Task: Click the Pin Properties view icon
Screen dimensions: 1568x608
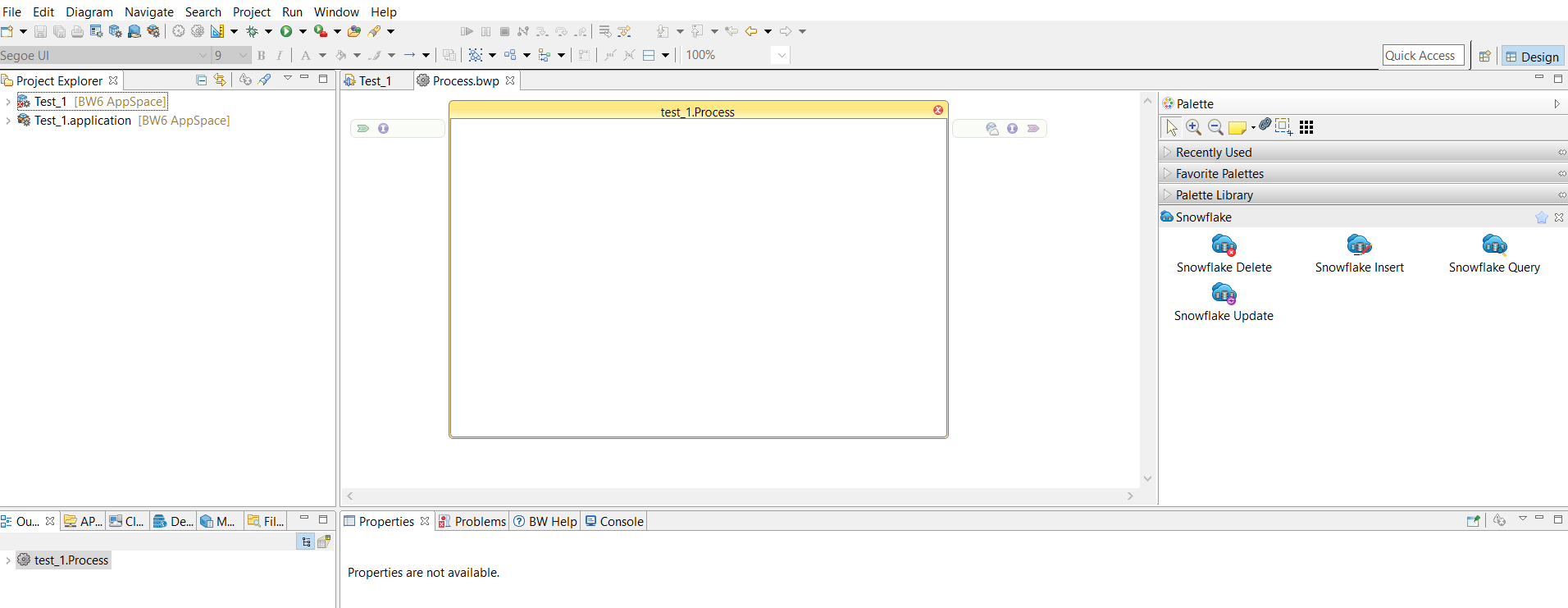Action: [1473, 520]
